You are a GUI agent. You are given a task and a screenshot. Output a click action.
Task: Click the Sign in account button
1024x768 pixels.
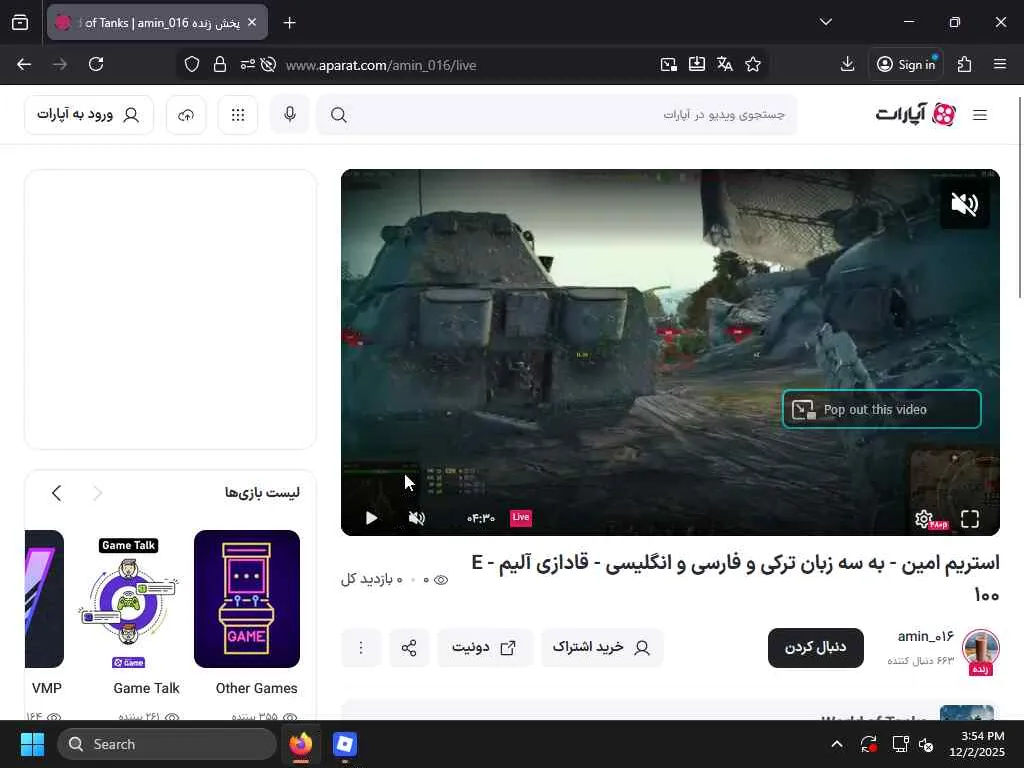point(906,64)
